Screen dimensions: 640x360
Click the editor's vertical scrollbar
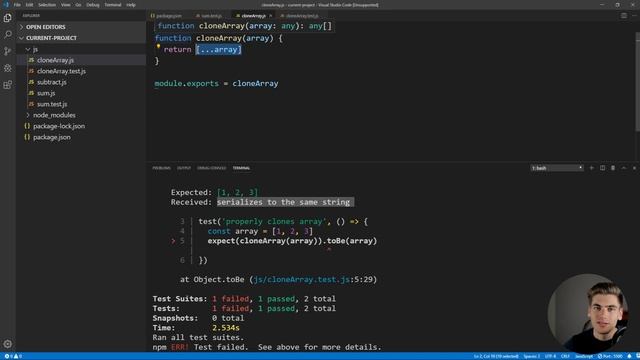638,82
